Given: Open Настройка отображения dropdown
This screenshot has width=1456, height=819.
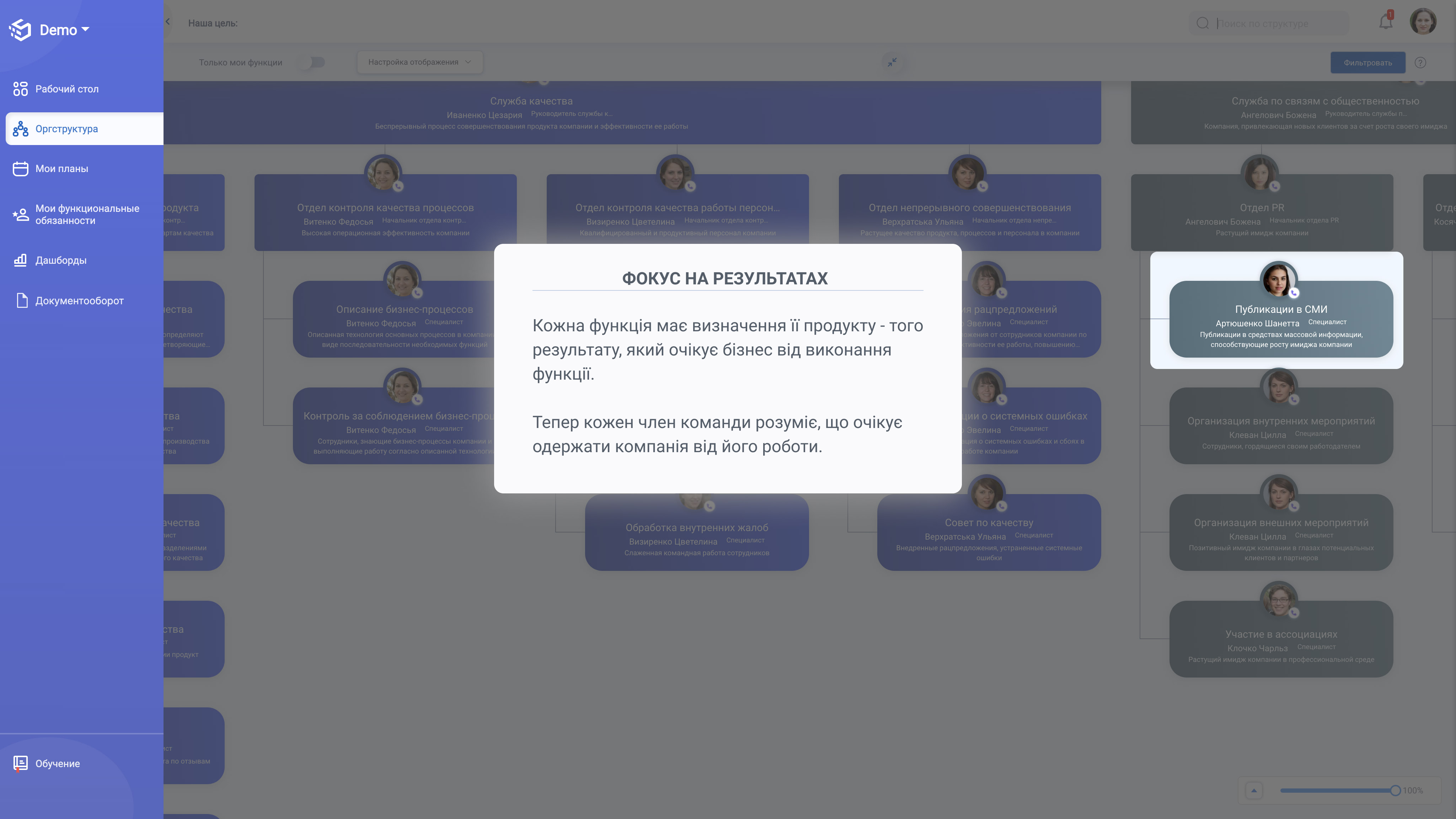Looking at the screenshot, I should click(x=419, y=62).
